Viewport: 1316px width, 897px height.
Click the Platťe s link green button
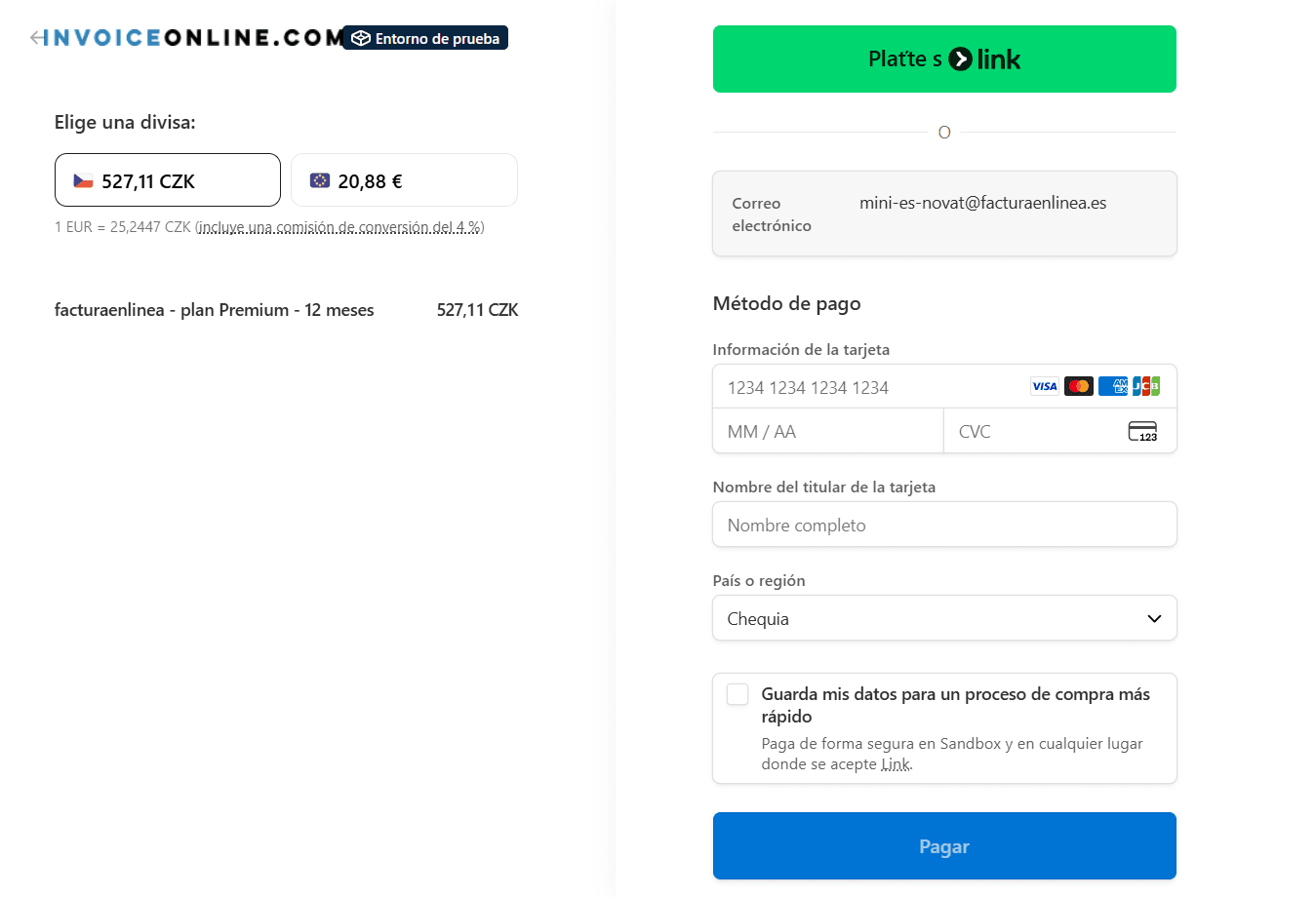click(944, 59)
